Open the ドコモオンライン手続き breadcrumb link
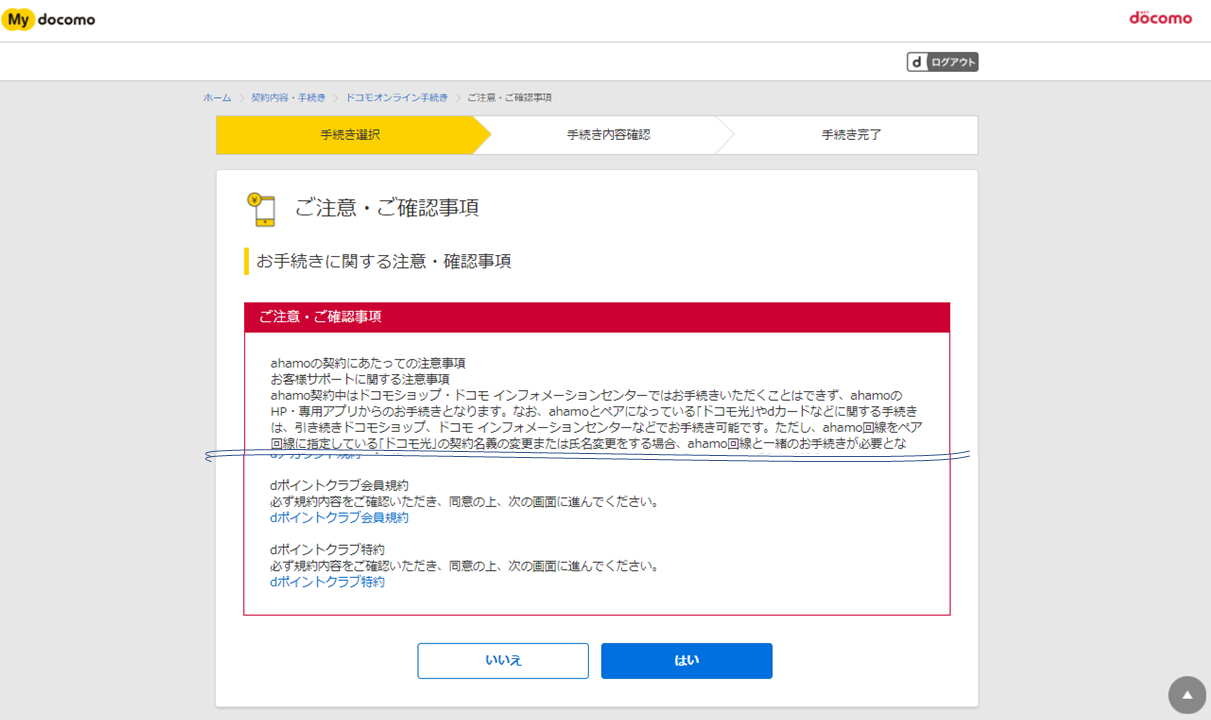Screen dimensions: 1211x720 (397, 98)
